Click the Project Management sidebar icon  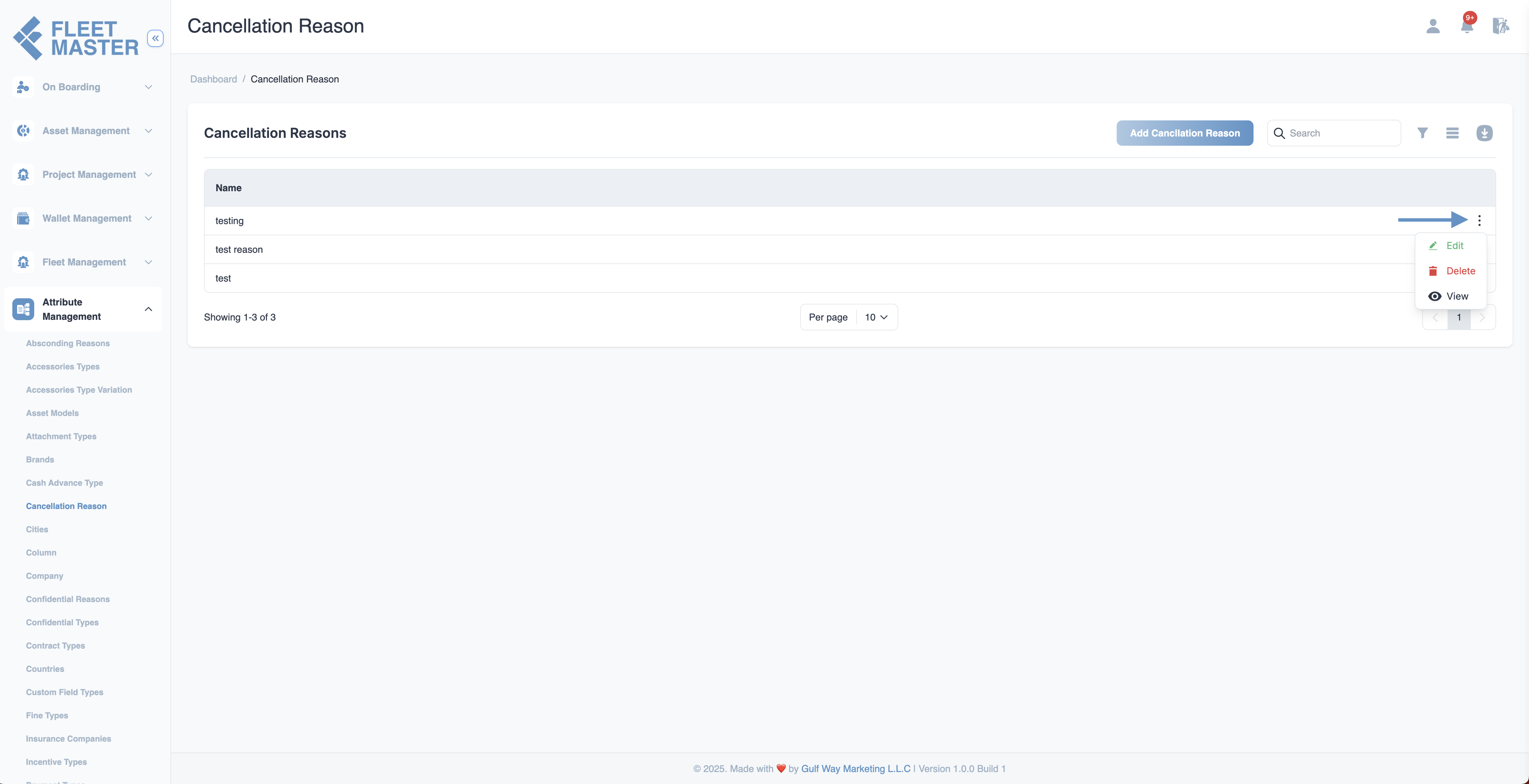(23, 174)
